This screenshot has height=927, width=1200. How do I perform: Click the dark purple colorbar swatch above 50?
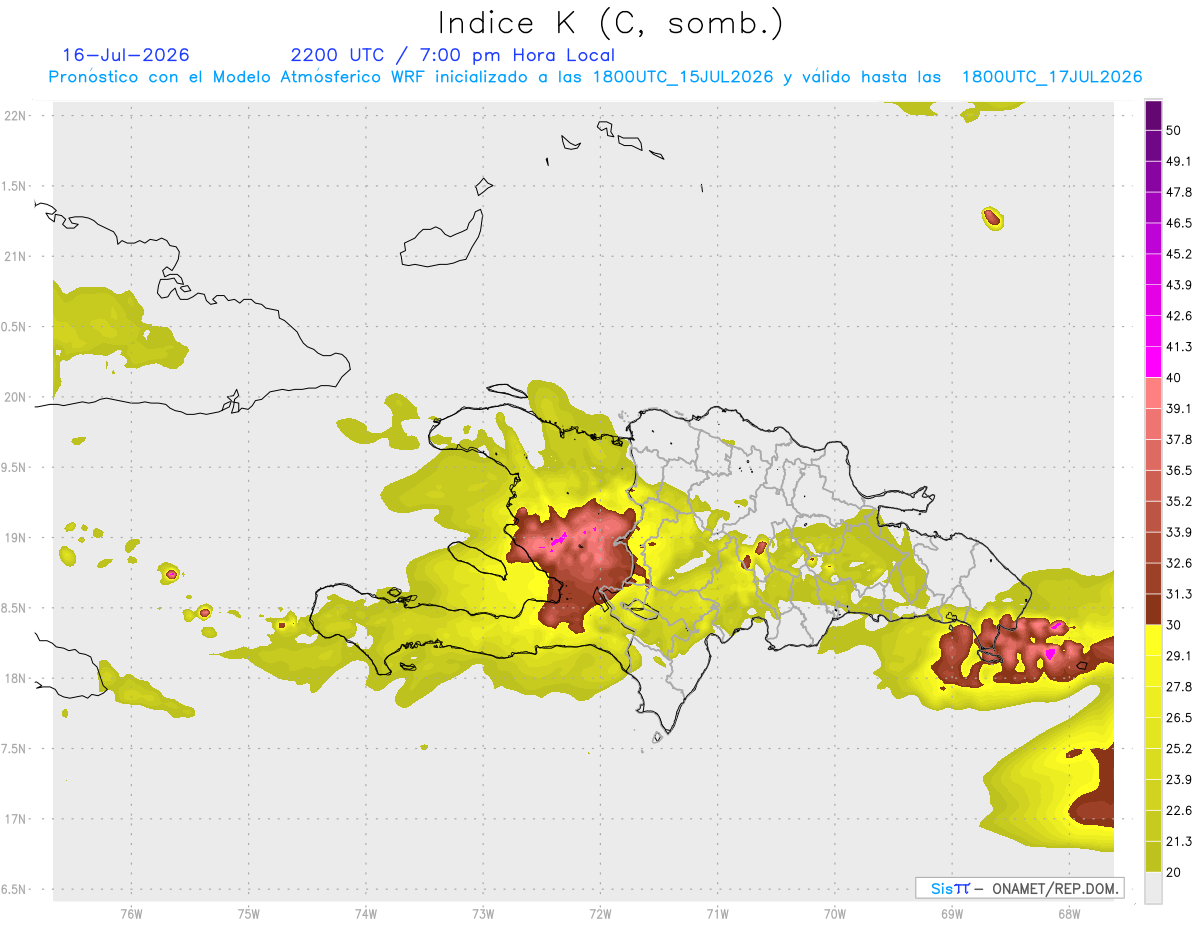(1153, 115)
